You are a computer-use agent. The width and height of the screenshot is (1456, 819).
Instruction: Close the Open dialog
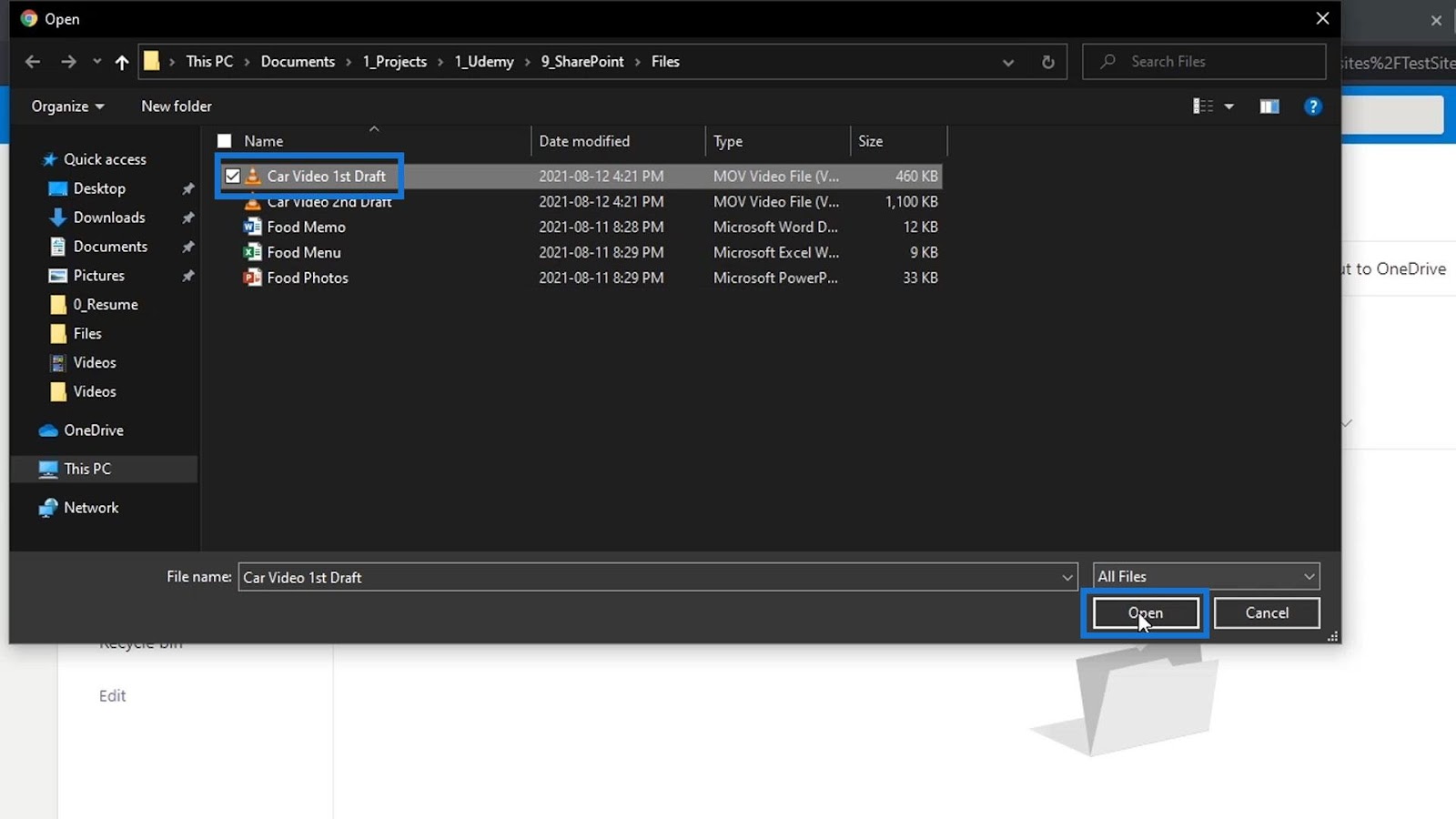point(1322,18)
